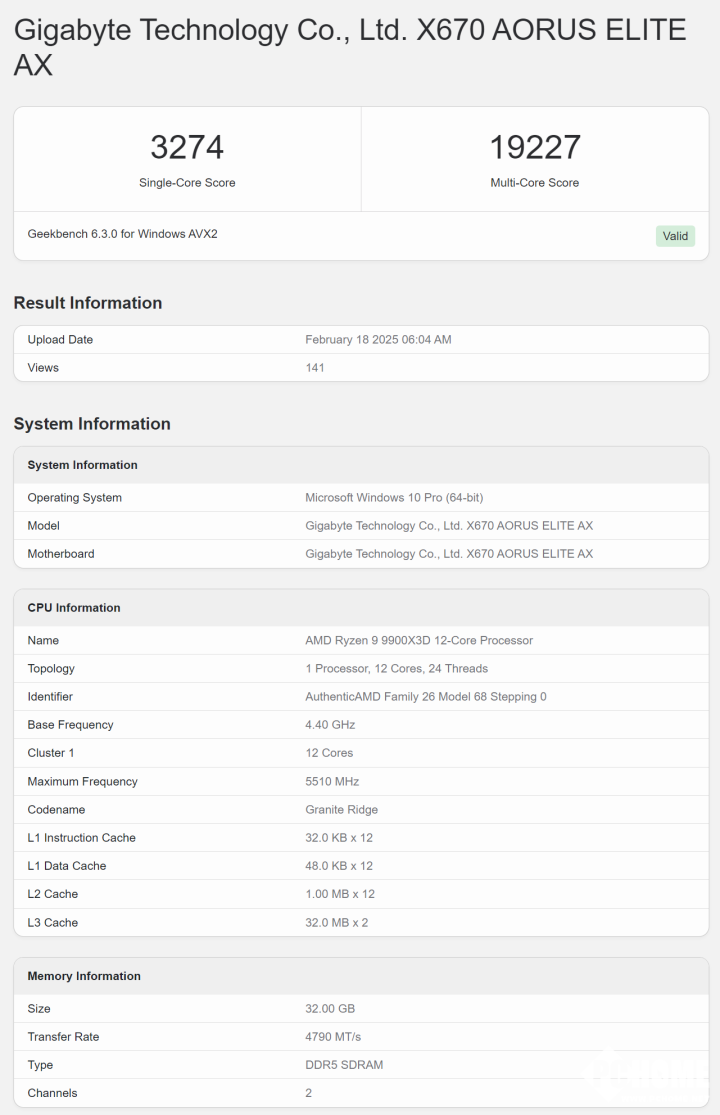Image resolution: width=720 pixels, height=1115 pixels.
Task: Select the AMD Ryzen 9 9900X3D processor name
Action: [419, 641]
